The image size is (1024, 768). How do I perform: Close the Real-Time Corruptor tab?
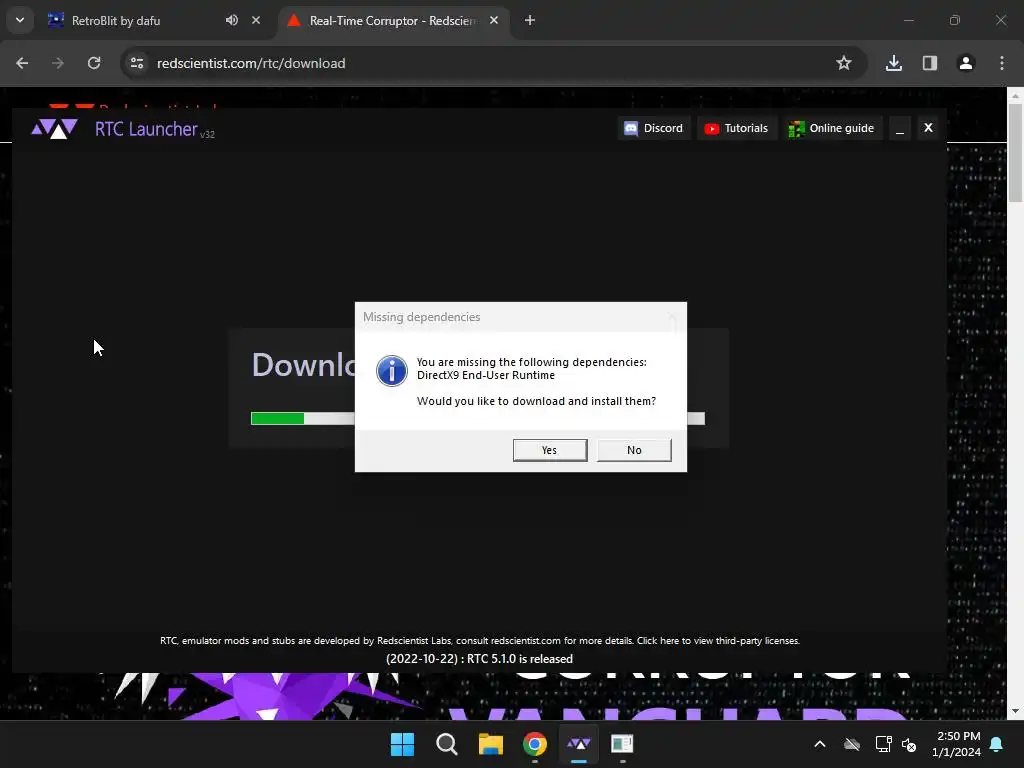494,20
